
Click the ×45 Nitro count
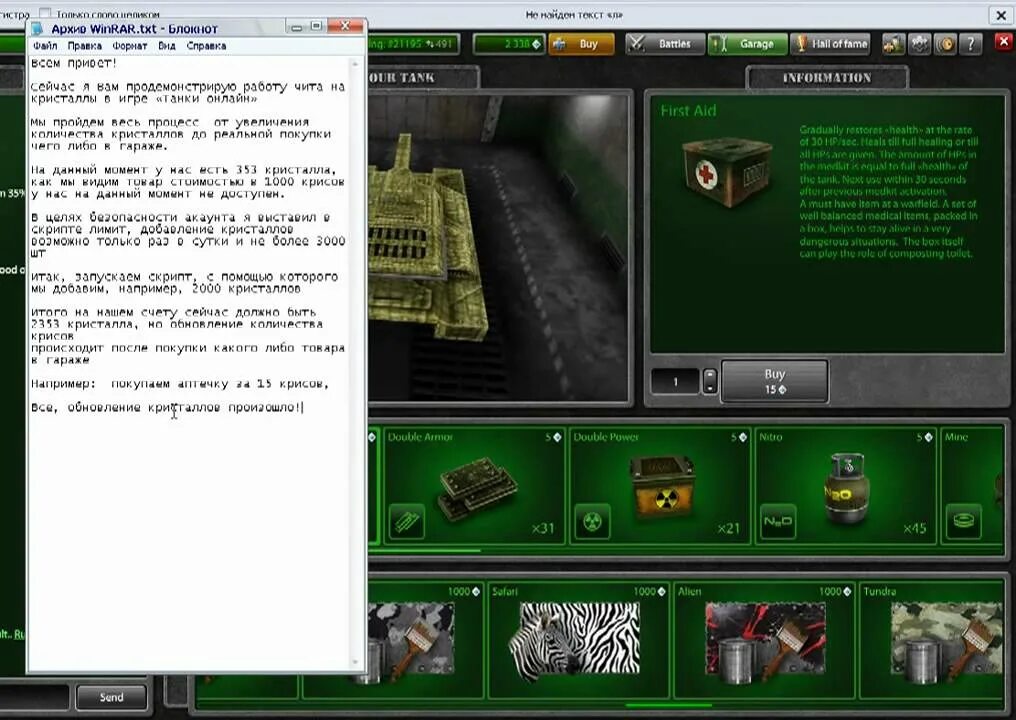(x=914, y=529)
